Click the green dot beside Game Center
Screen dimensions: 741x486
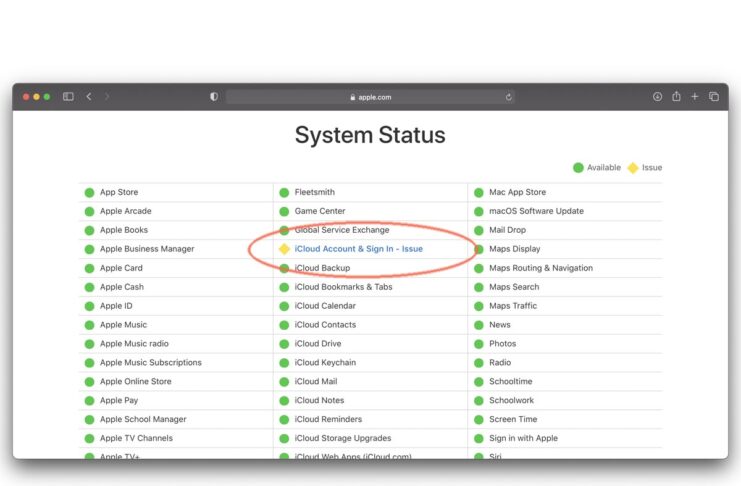tap(284, 211)
